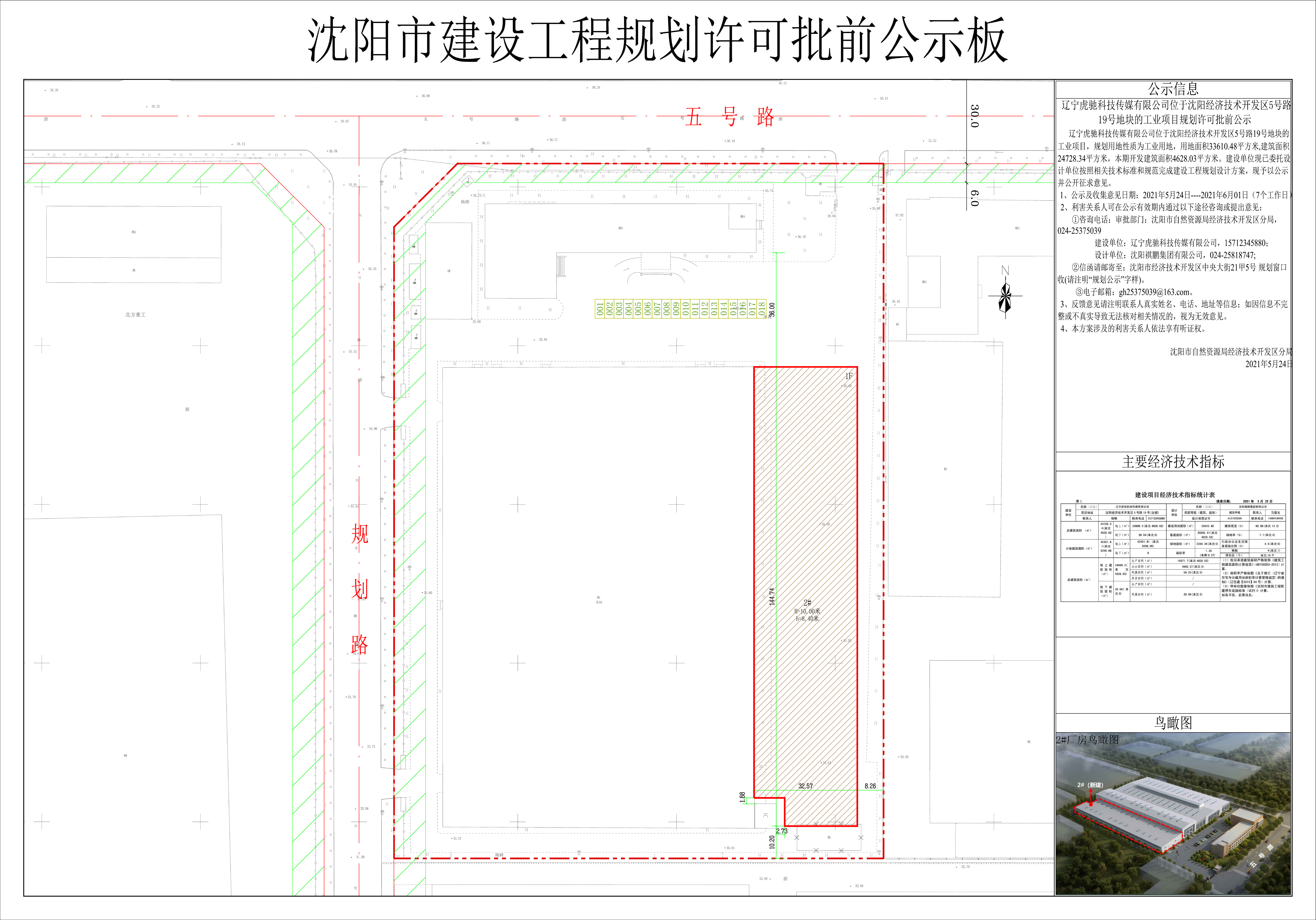Click the 30.0 road setback dimension
The height and width of the screenshot is (920, 1316).
pos(974,115)
